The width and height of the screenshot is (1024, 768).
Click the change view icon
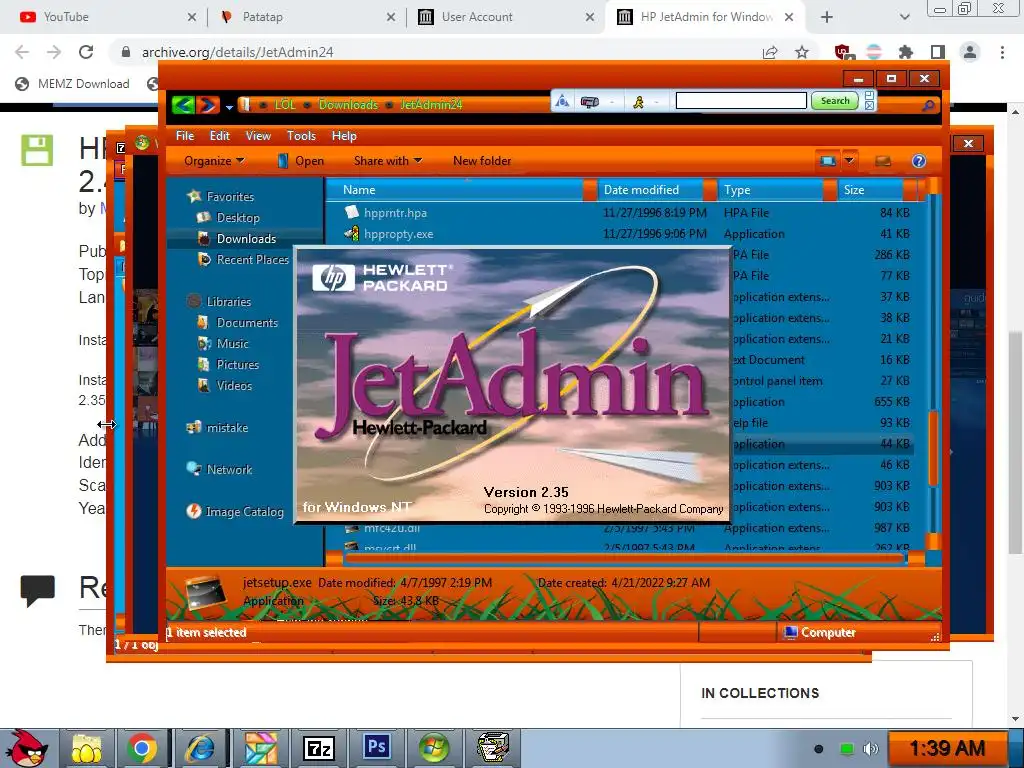[x=827, y=161]
